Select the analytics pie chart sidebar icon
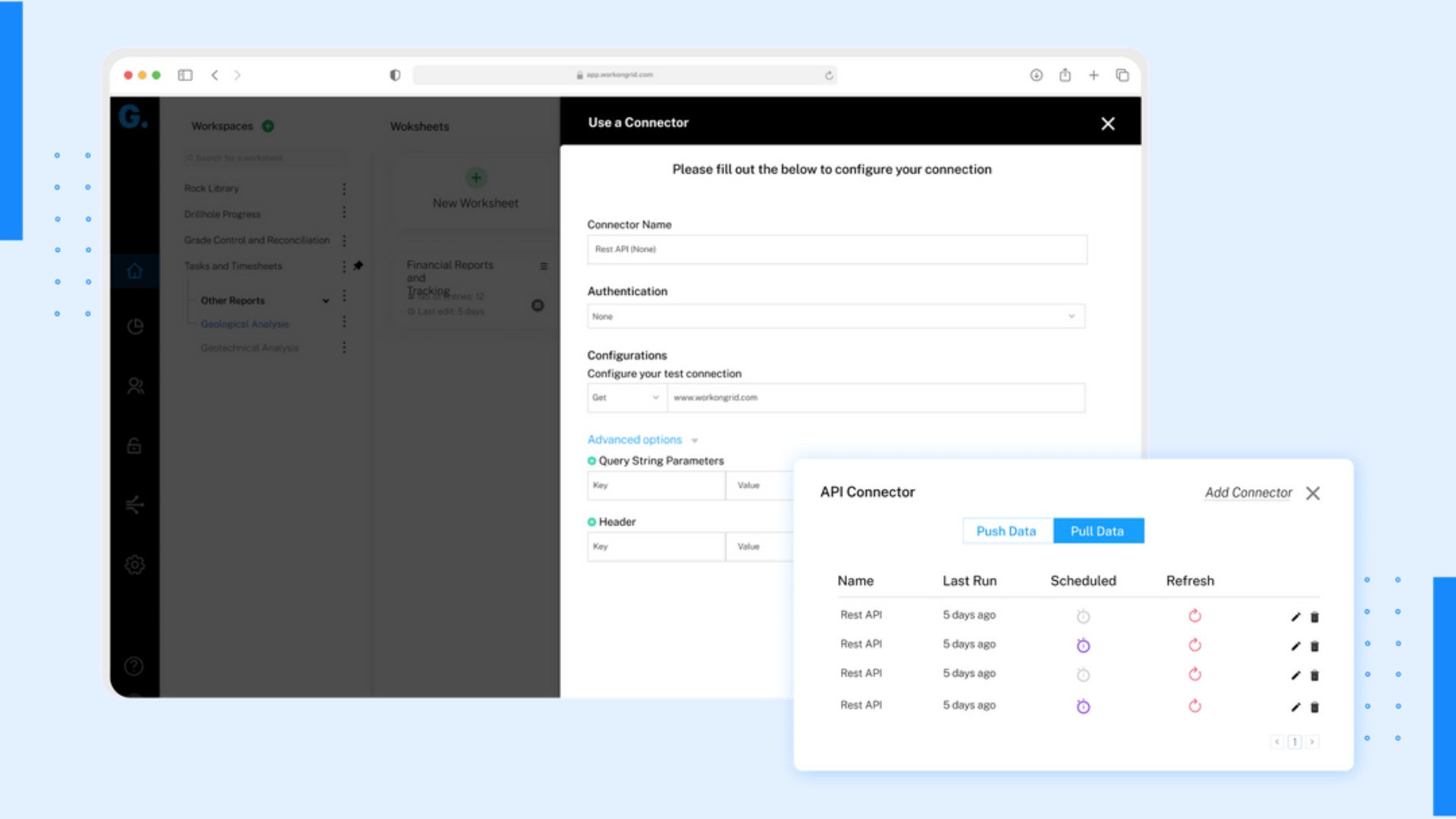Viewport: 1456px width, 819px height. (134, 327)
